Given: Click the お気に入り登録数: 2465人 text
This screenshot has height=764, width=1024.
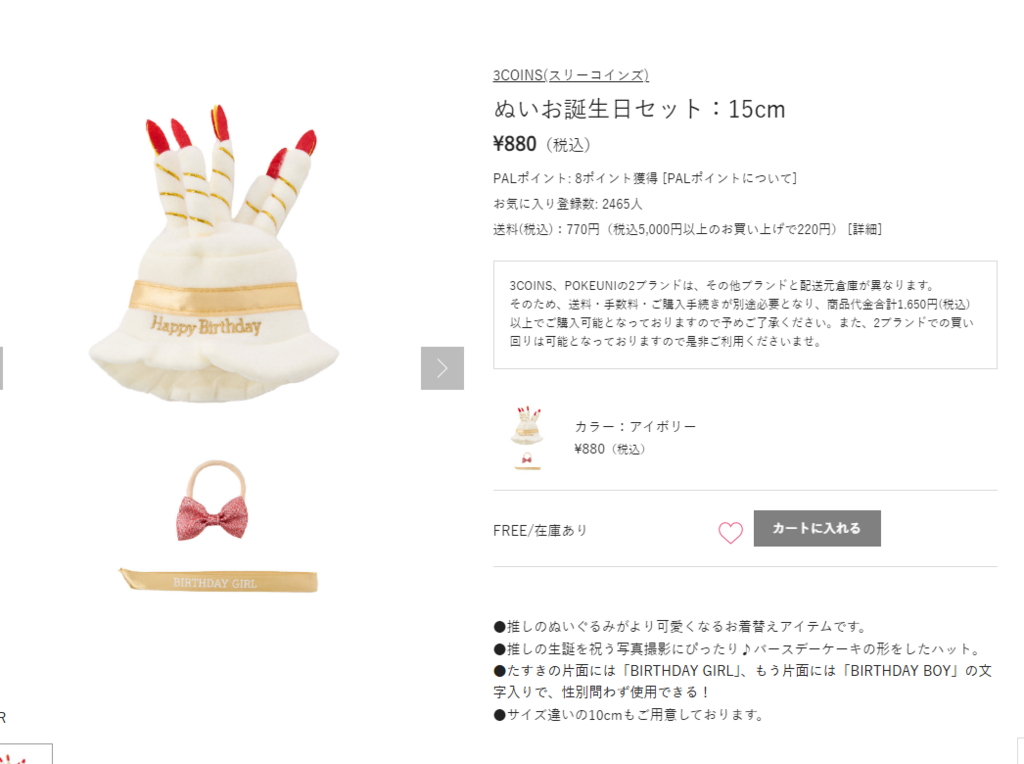Looking at the screenshot, I should coord(568,204).
